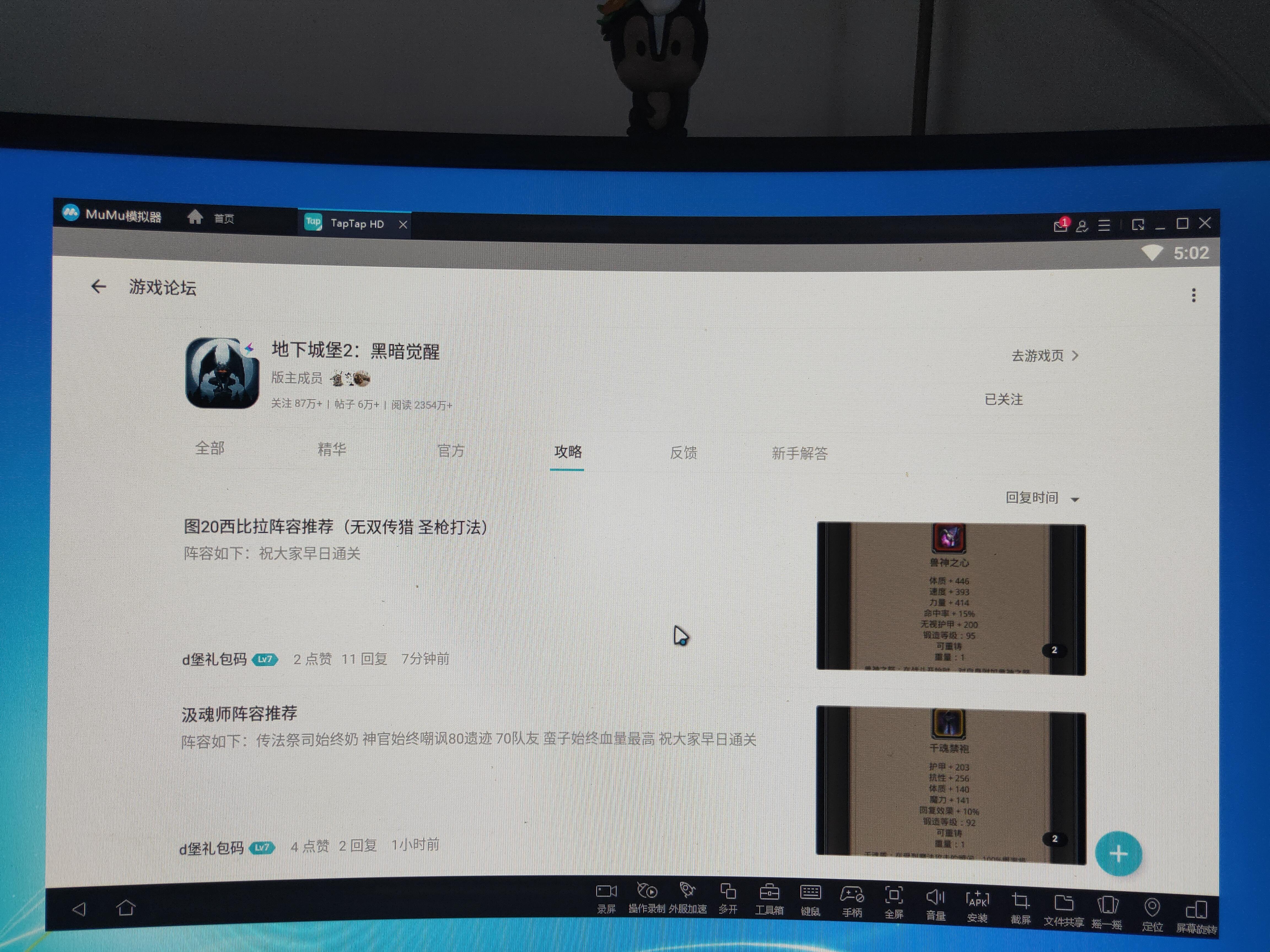Open 操作录制 macro recorder
1270x952 pixels.
[x=647, y=898]
